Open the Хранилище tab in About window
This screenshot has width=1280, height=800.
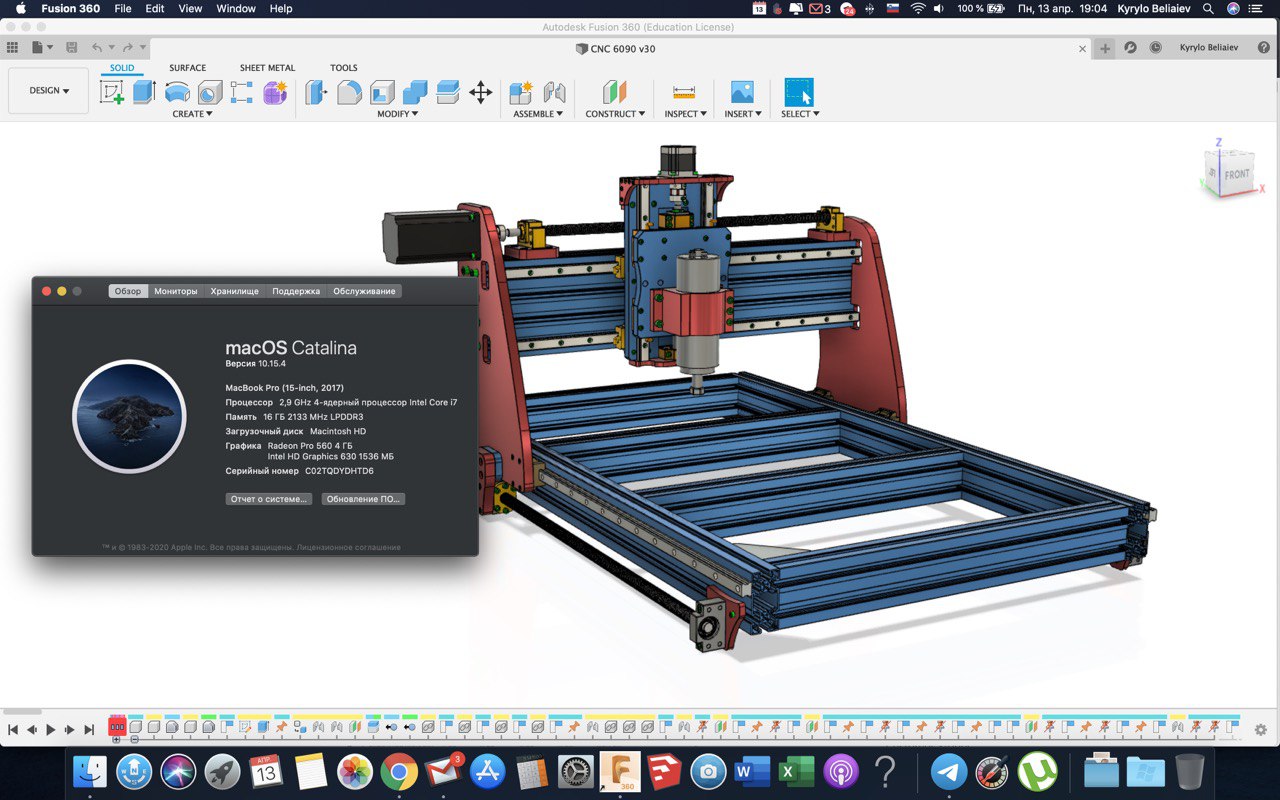point(234,291)
